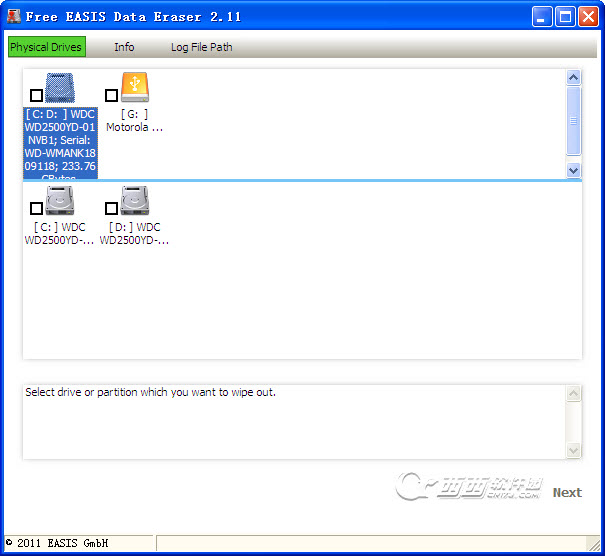Select the '[ G: ] Motorola ...' label

pyautogui.click(x=134, y=120)
